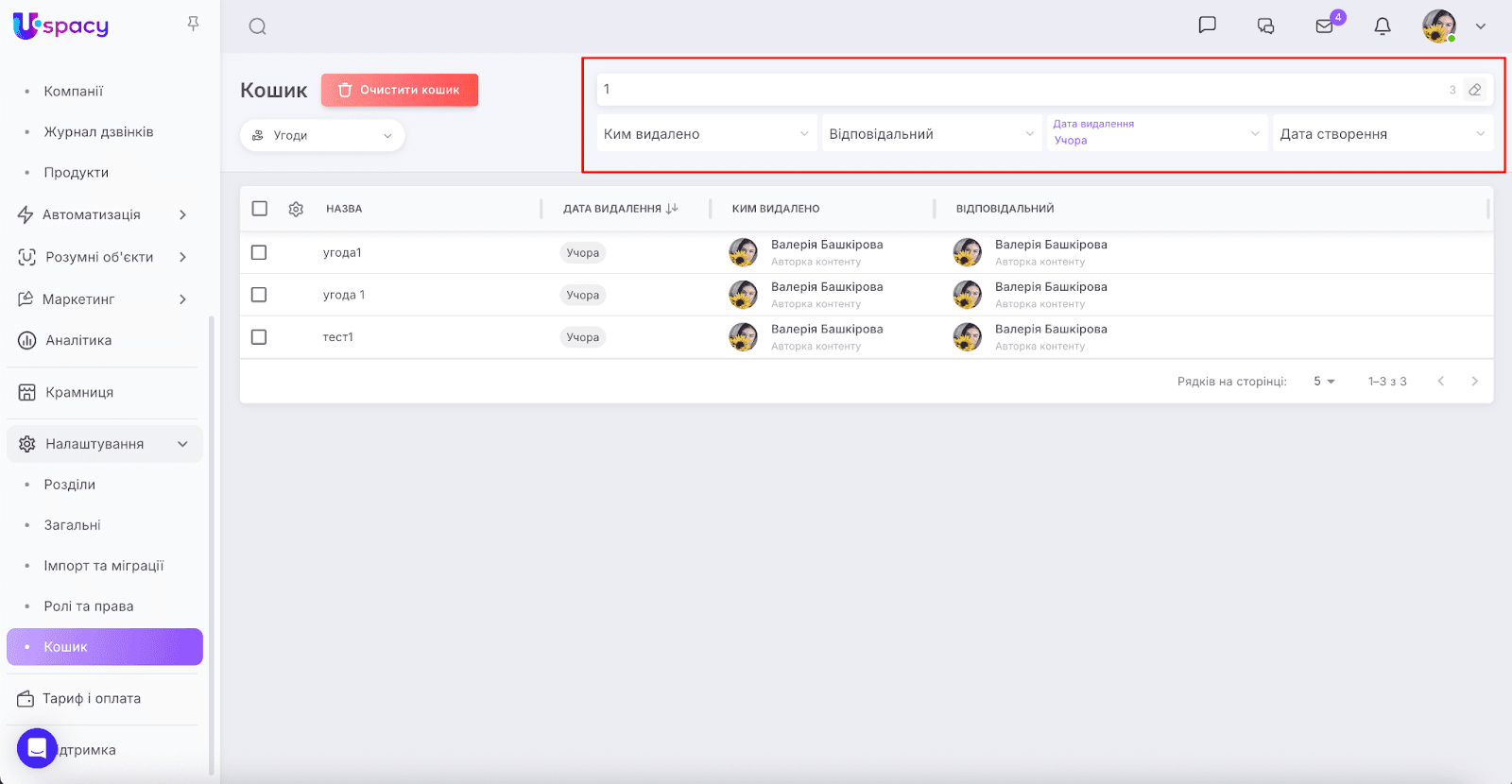Screen dimensions: 1512x784
Task: Sort by Дата видалення column header
Action: click(620, 209)
